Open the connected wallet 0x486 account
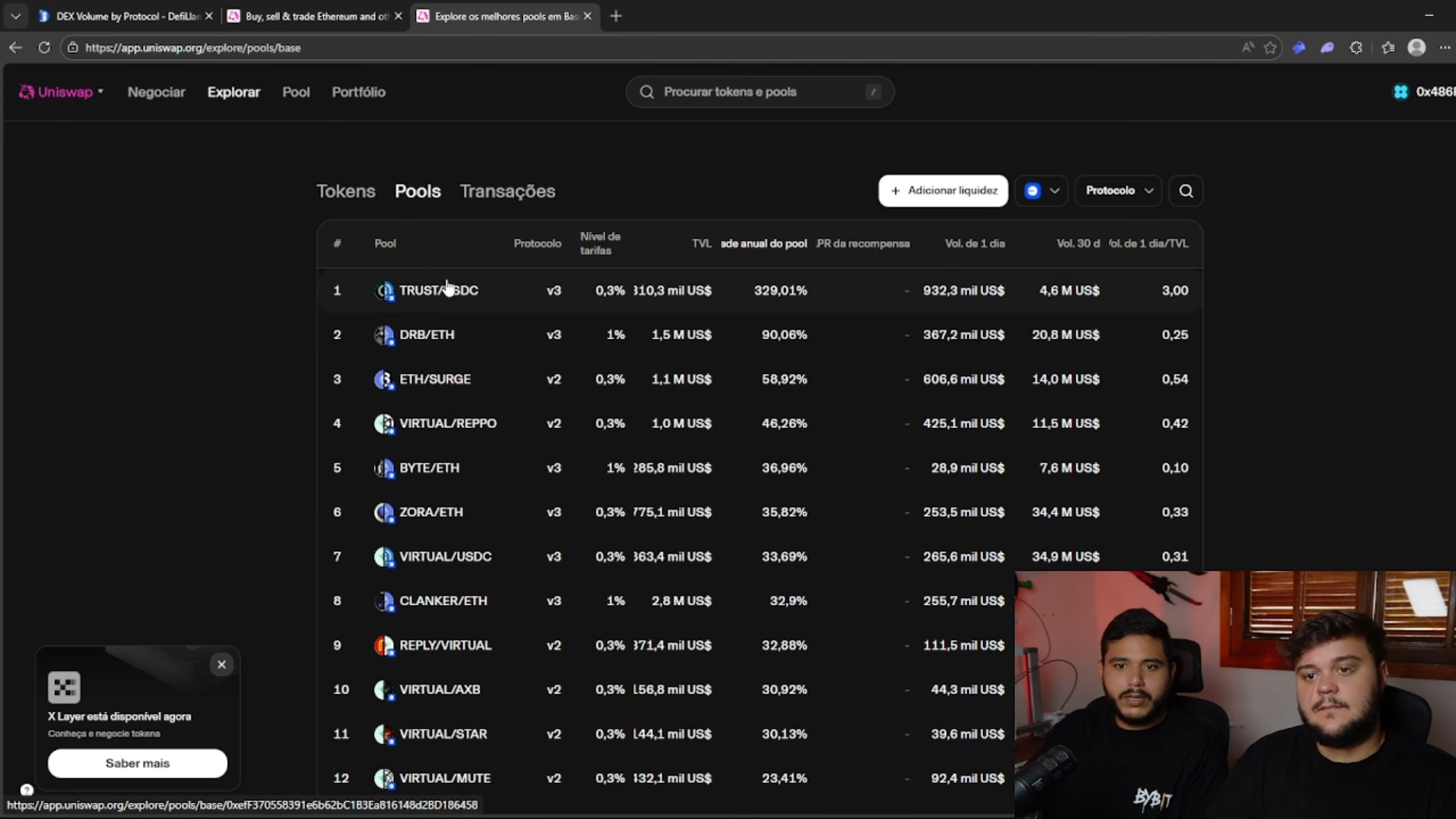The image size is (1456, 819). coord(1425,92)
